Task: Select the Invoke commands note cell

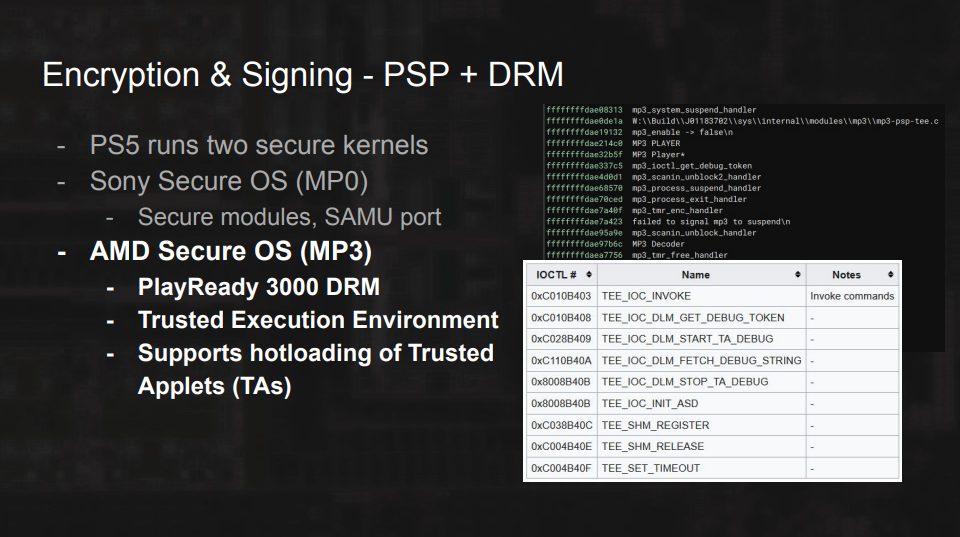Action: pos(852,296)
